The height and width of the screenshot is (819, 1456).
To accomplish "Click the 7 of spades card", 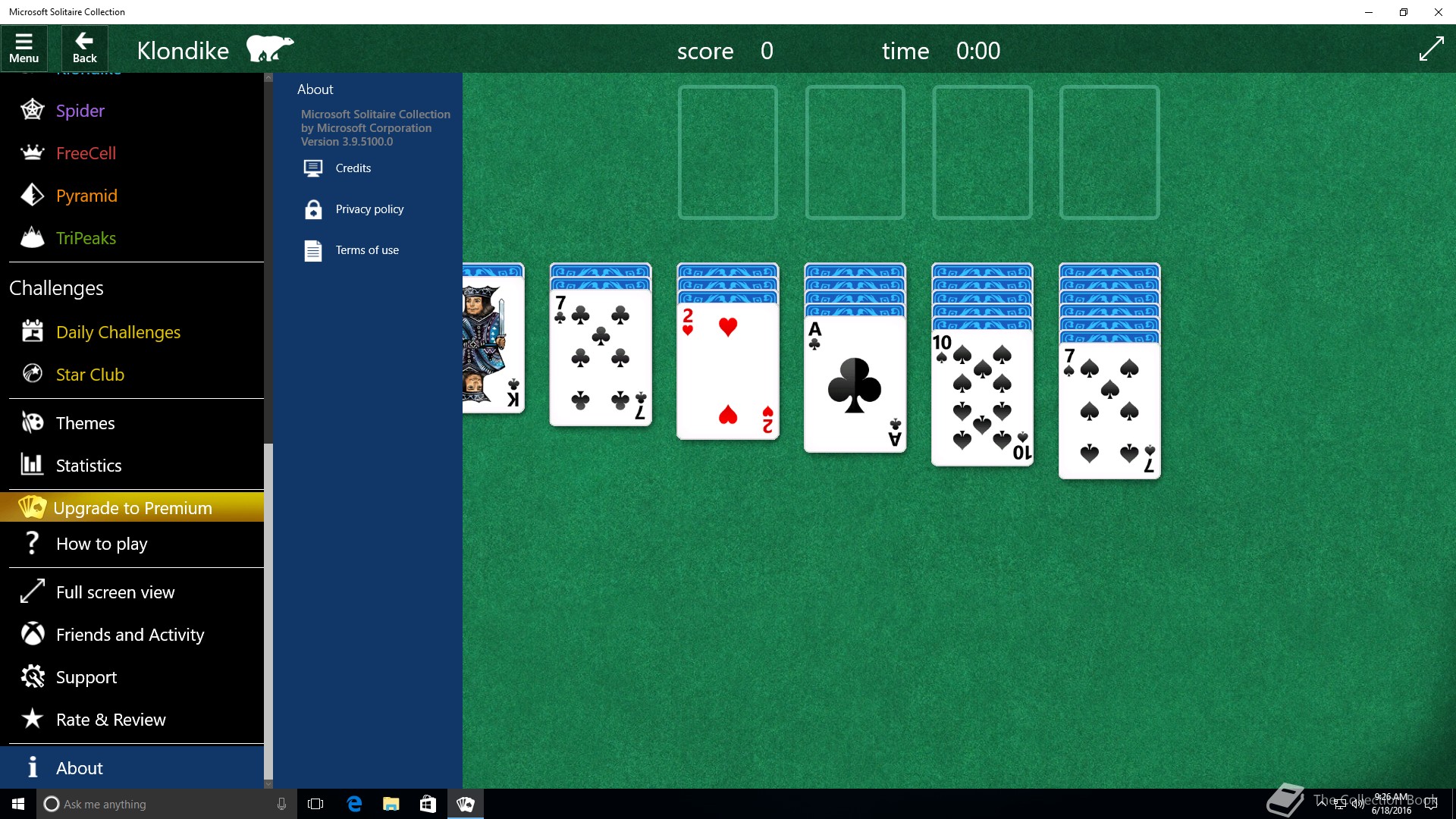I will [1109, 410].
